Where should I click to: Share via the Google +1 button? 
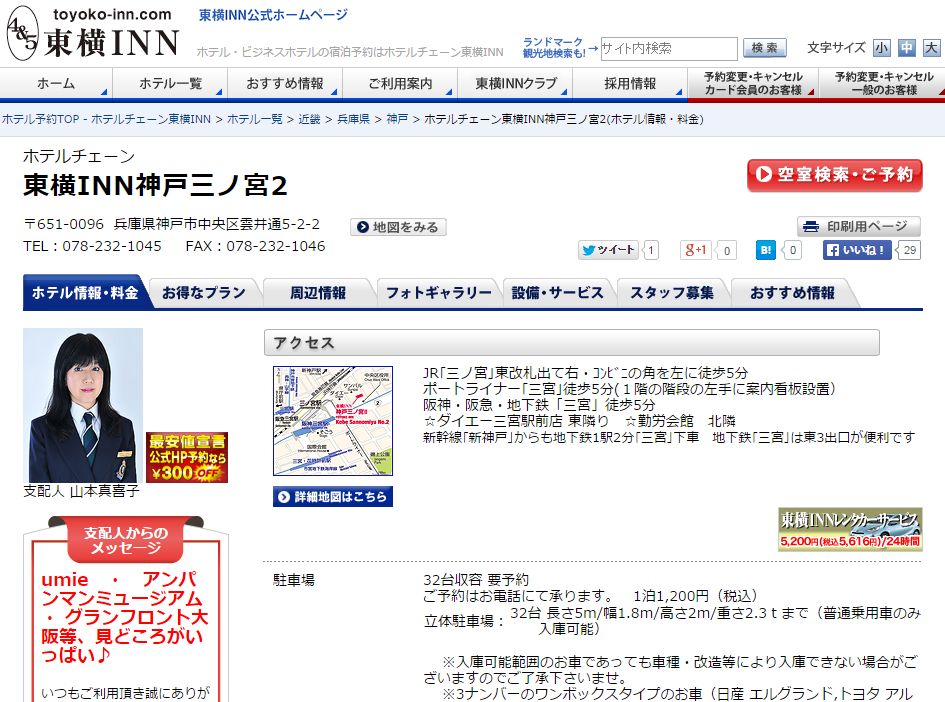pos(695,250)
